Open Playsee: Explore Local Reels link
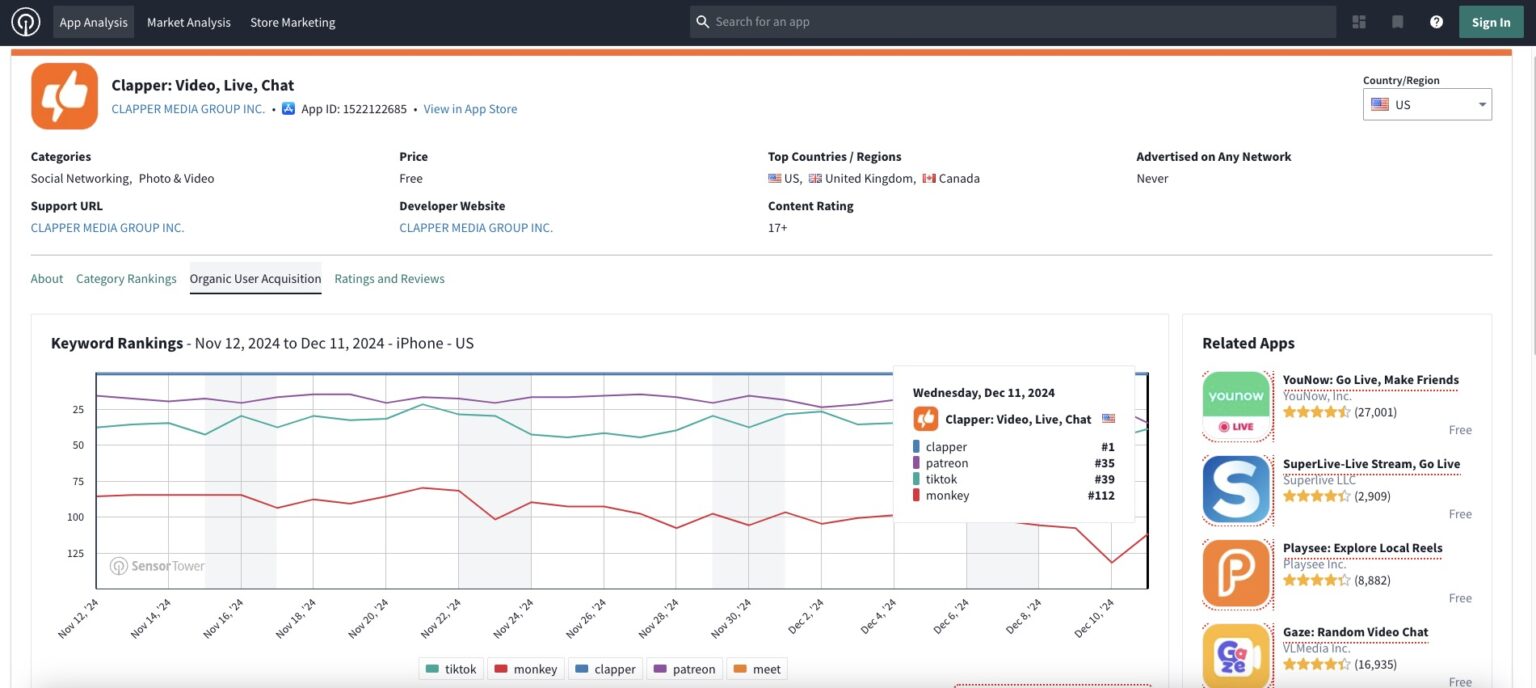Image resolution: width=1536 pixels, height=688 pixels. click(x=1363, y=548)
